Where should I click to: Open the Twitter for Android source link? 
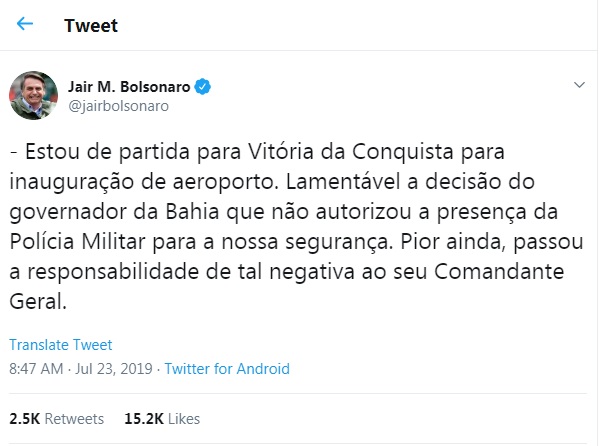coord(227,369)
